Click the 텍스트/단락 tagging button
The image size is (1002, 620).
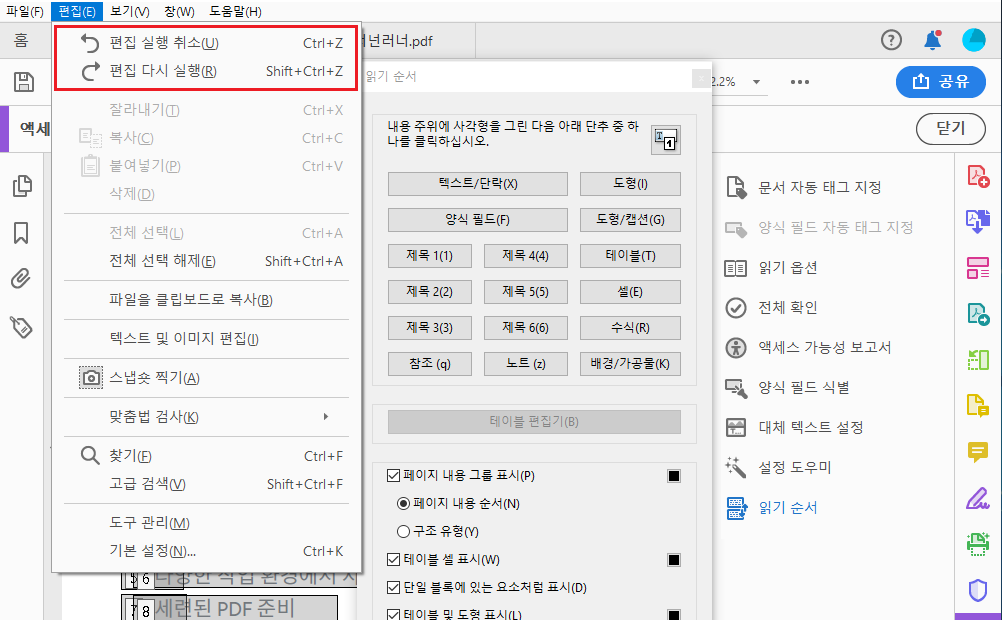pos(477,184)
